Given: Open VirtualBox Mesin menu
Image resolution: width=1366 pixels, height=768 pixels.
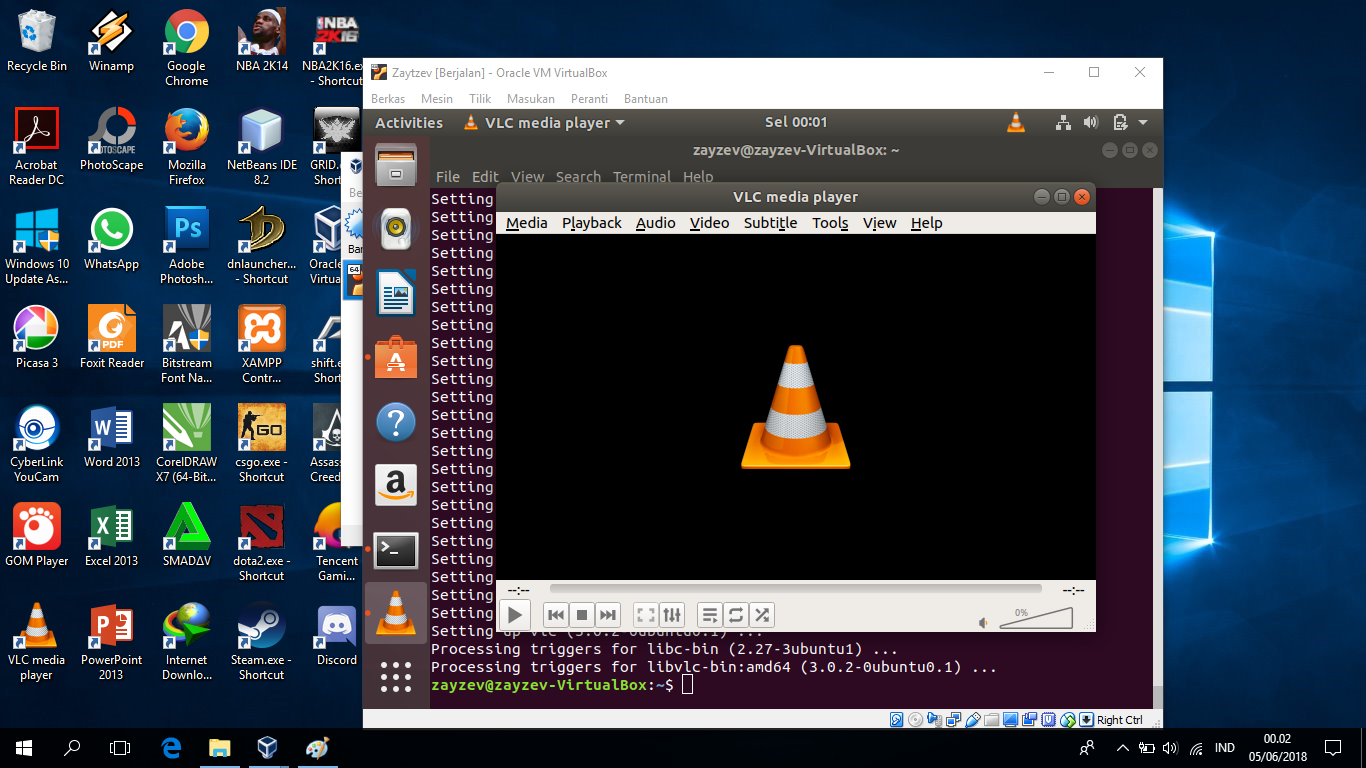Looking at the screenshot, I should (x=436, y=99).
